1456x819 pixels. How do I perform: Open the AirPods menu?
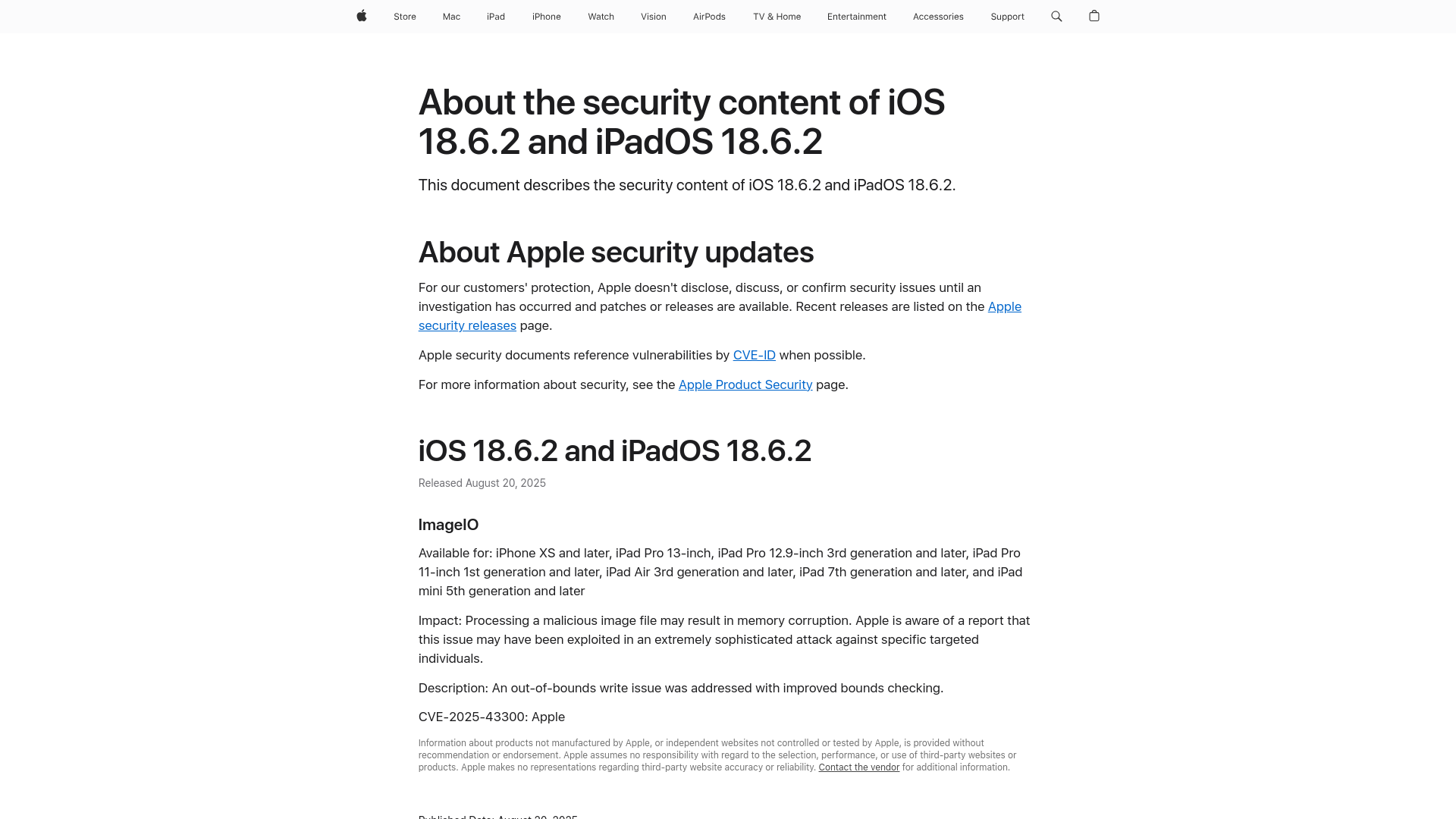click(709, 17)
